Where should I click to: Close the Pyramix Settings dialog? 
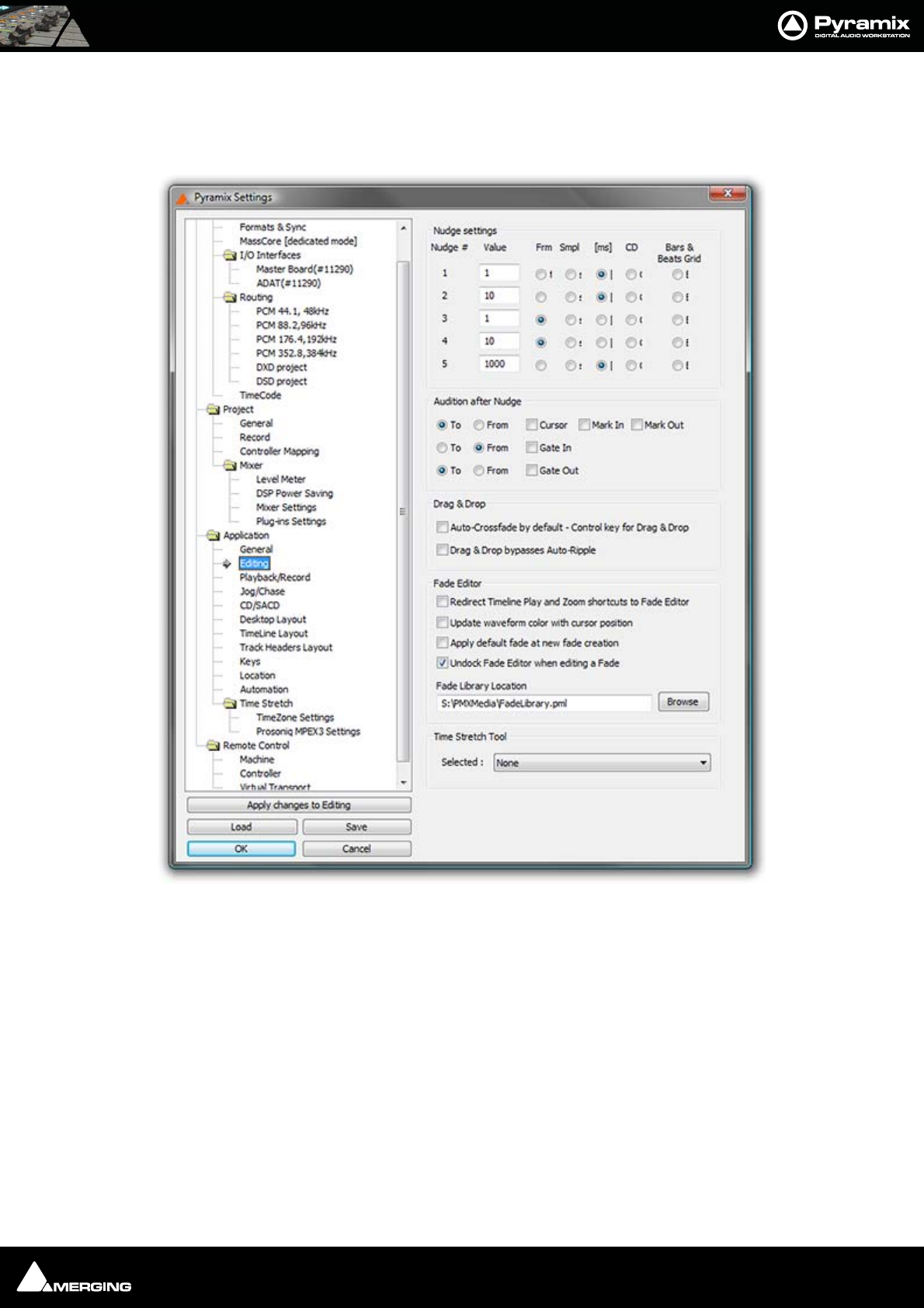point(728,193)
